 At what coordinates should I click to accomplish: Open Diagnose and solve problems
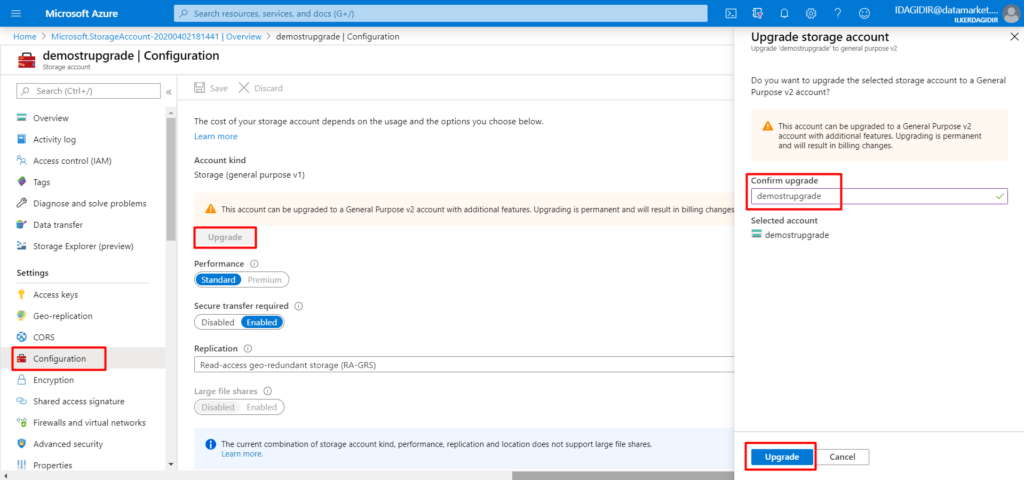(x=89, y=204)
